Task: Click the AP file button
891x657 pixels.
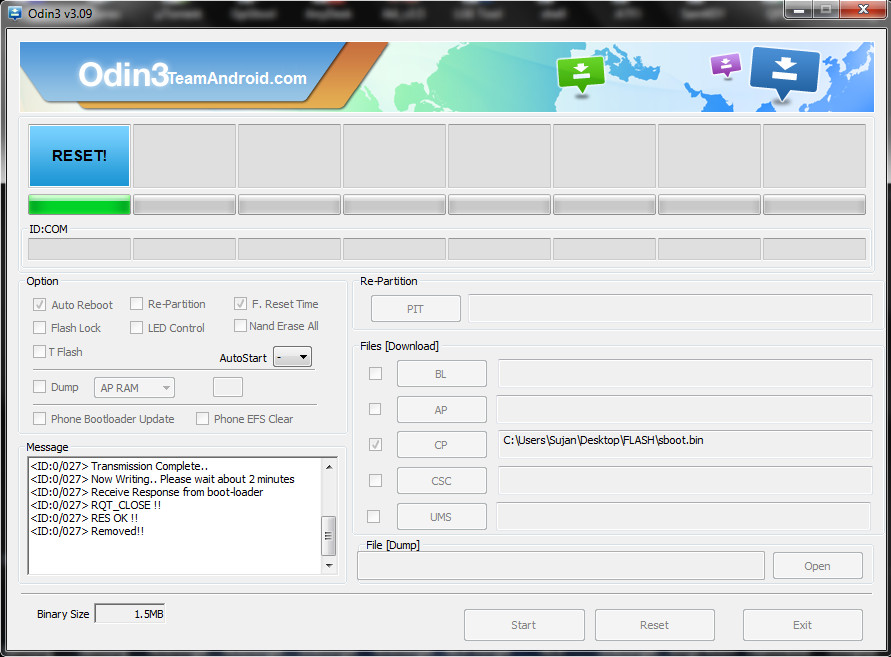Action: (x=442, y=410)
